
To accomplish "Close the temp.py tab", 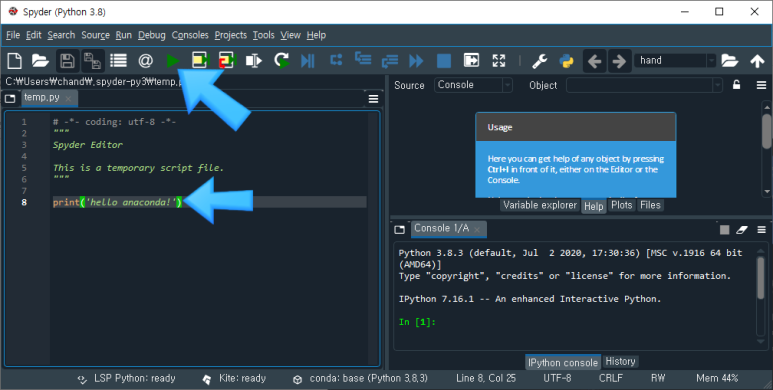I will click(69, 99).
